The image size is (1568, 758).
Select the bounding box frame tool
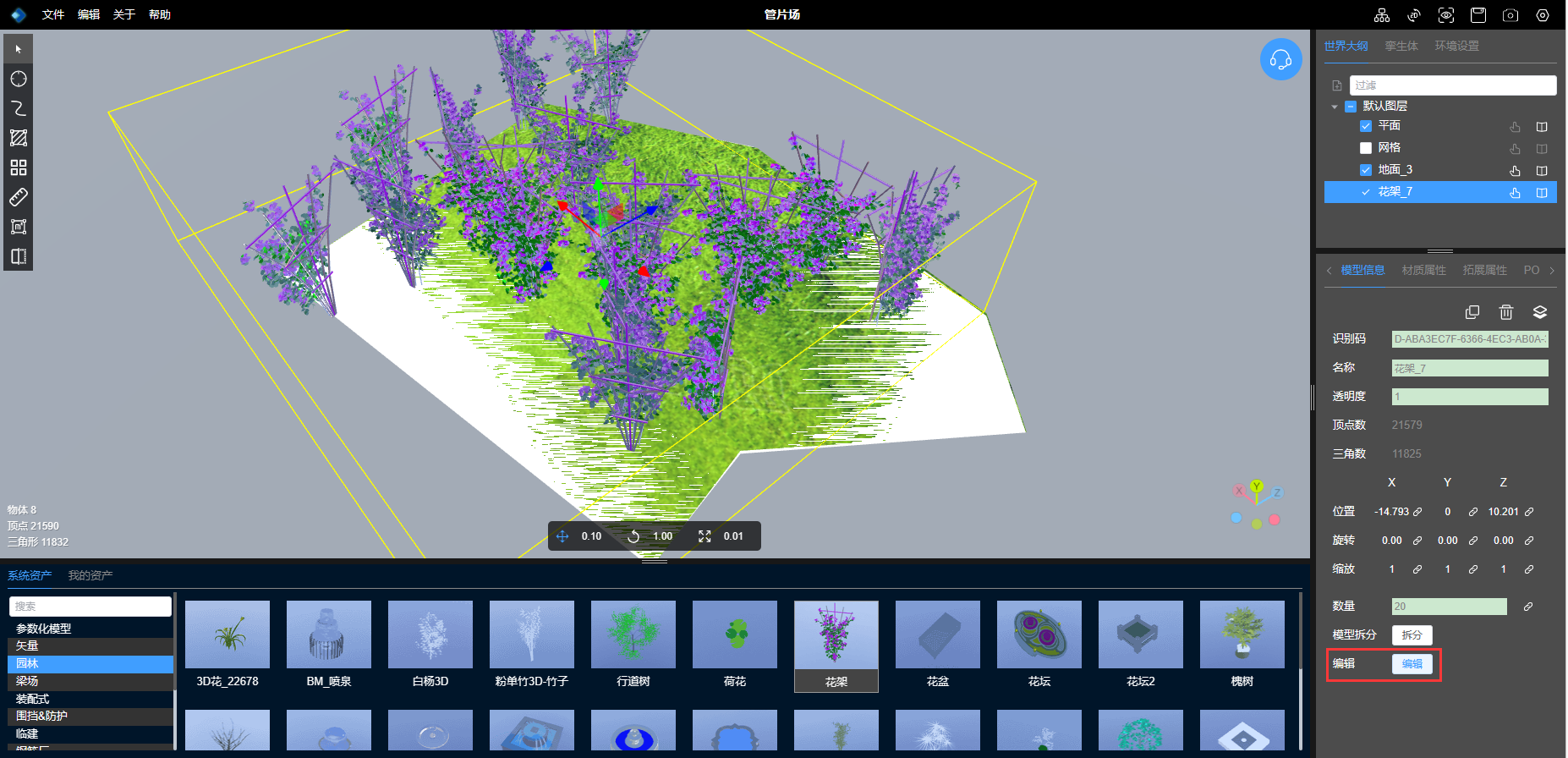19,227
